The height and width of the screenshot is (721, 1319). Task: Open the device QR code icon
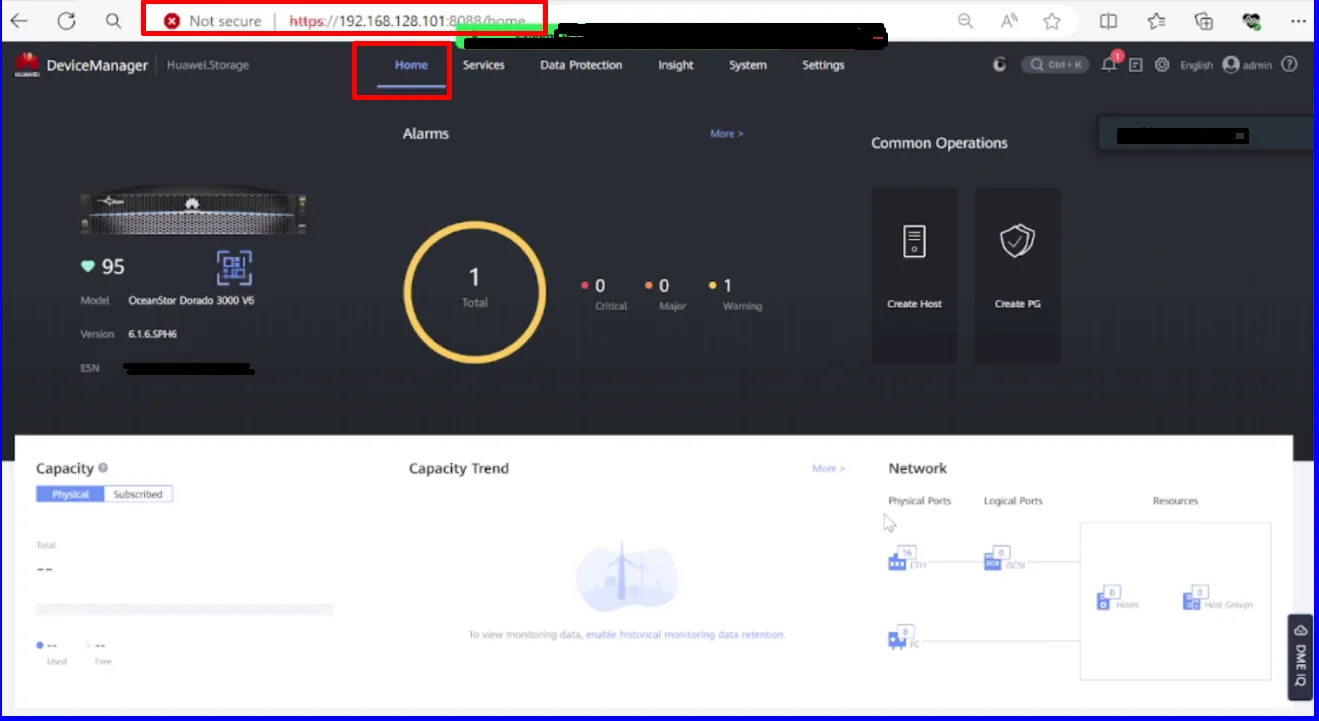(x=234, y=267)
